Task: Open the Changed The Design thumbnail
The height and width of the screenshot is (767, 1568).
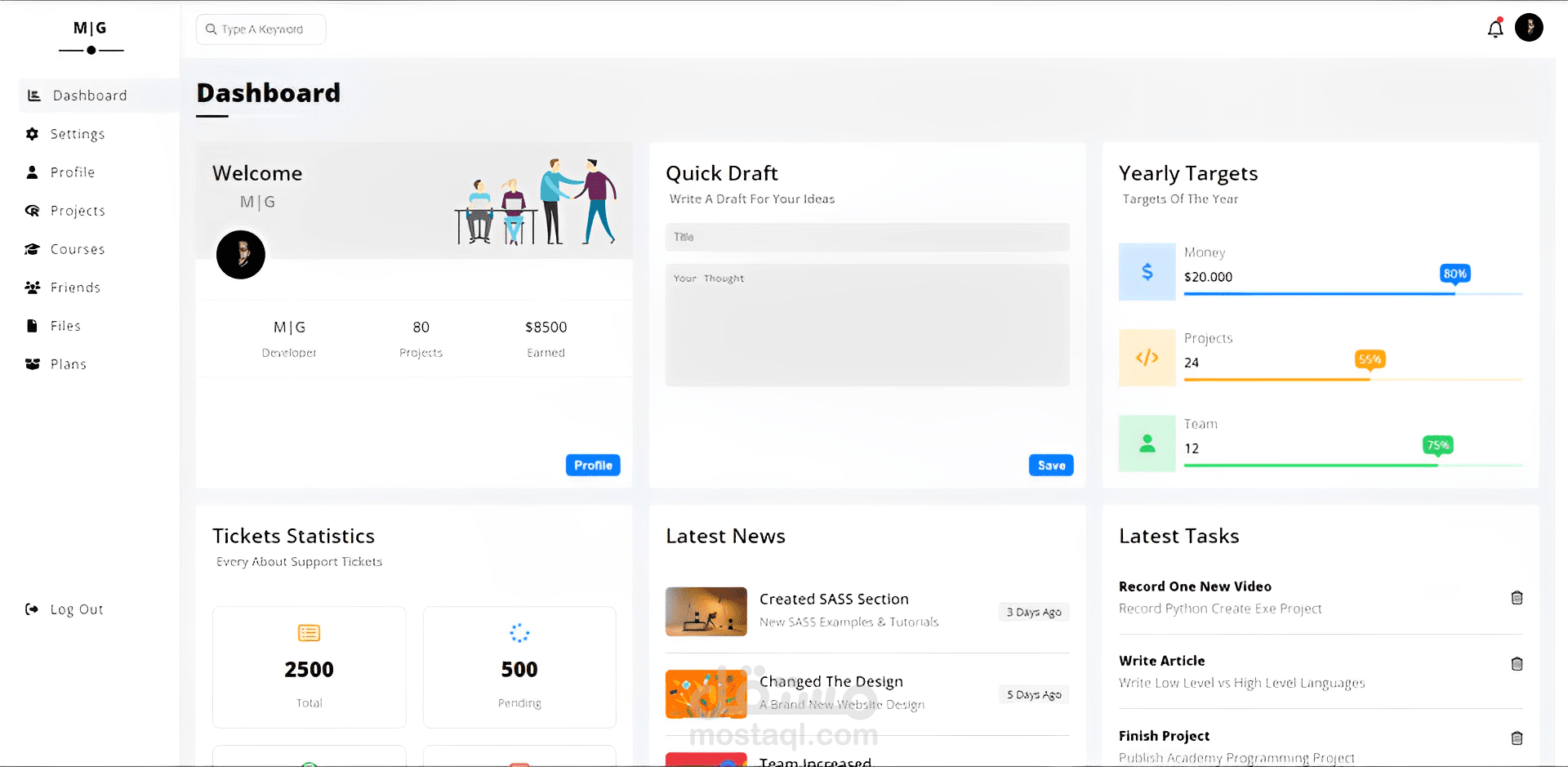Action: coord(706,694)
